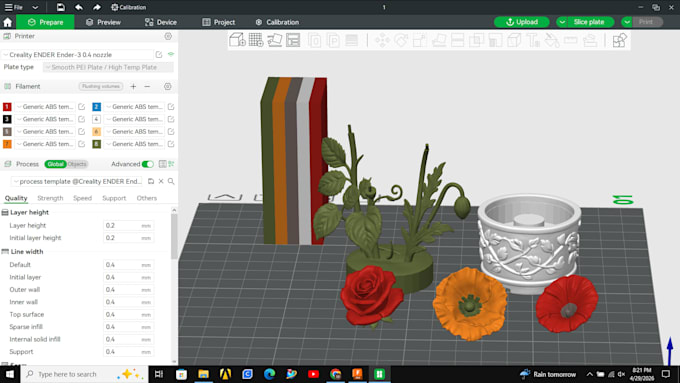Screen dimensions: 680x383
Task: Click filament 1 red color swatch
Action: pos(7,107)
